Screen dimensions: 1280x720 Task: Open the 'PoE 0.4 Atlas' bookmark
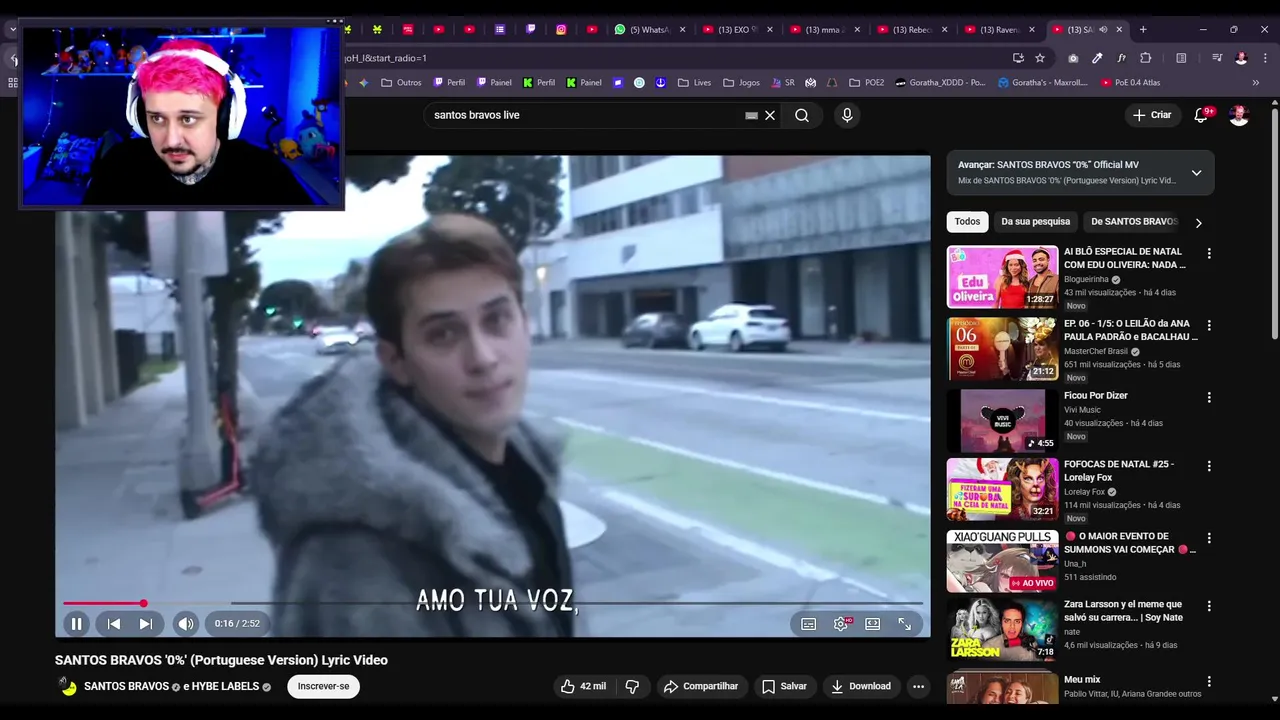coord(1130,83)
